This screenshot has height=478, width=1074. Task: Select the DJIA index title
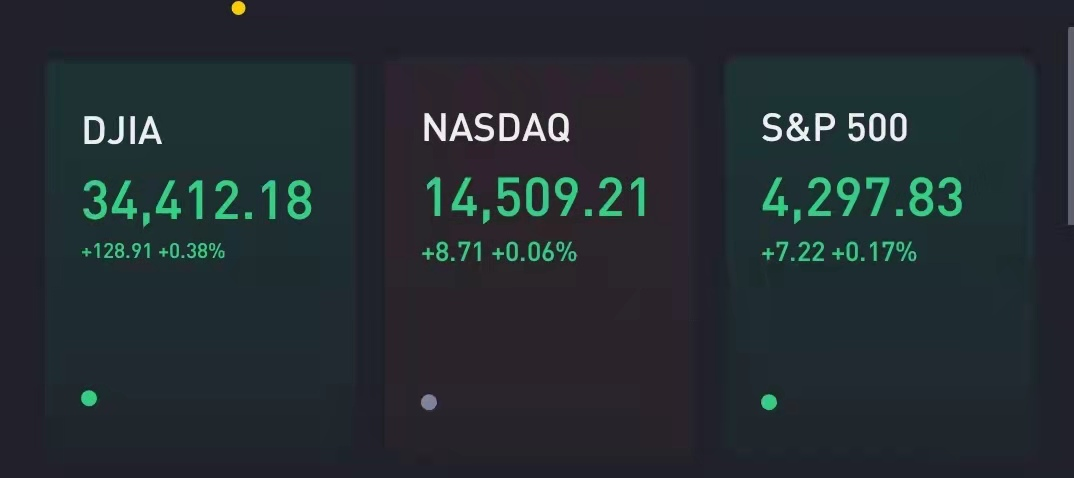122,130
